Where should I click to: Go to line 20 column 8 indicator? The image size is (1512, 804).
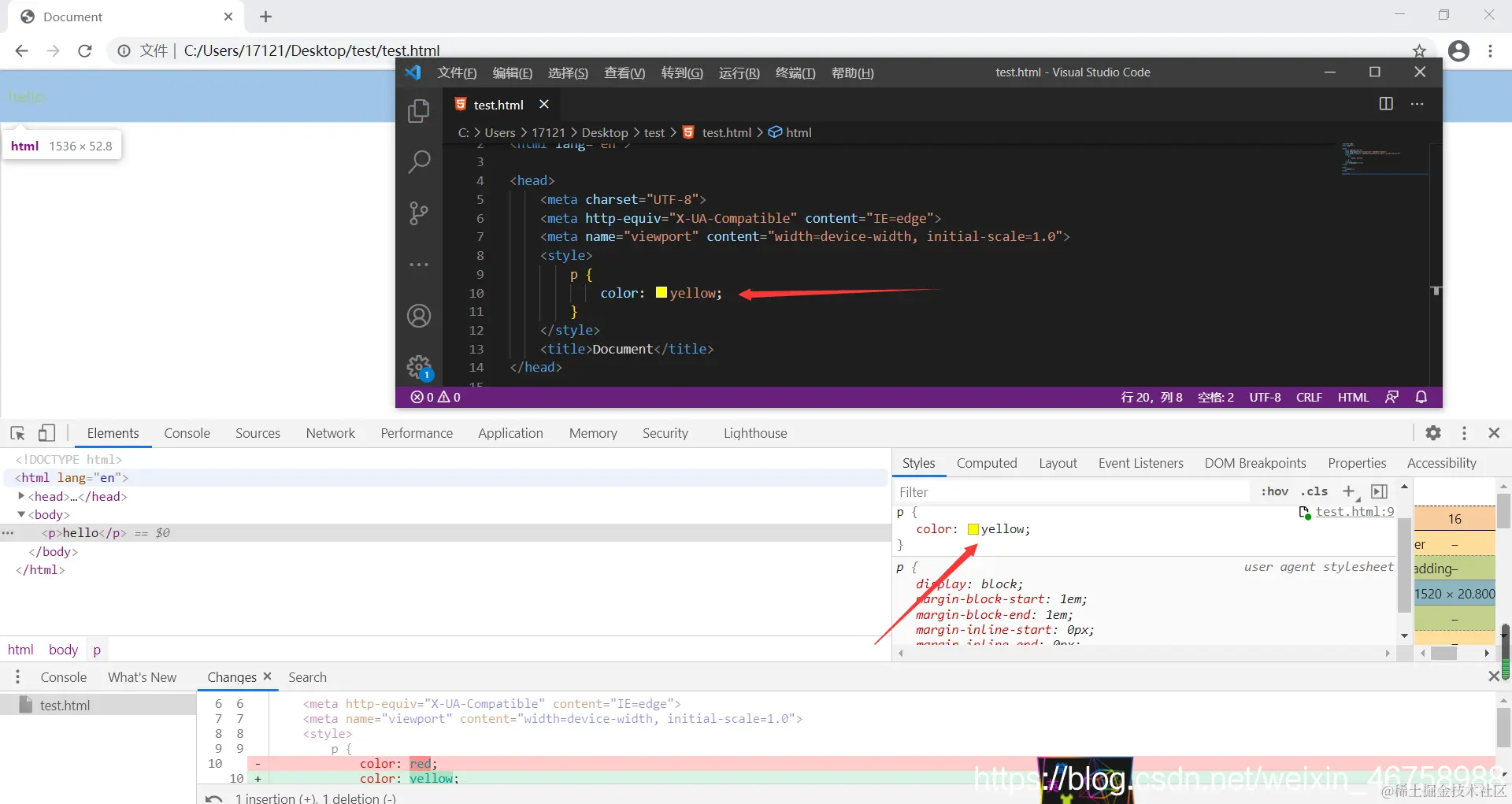[1151, 397]
